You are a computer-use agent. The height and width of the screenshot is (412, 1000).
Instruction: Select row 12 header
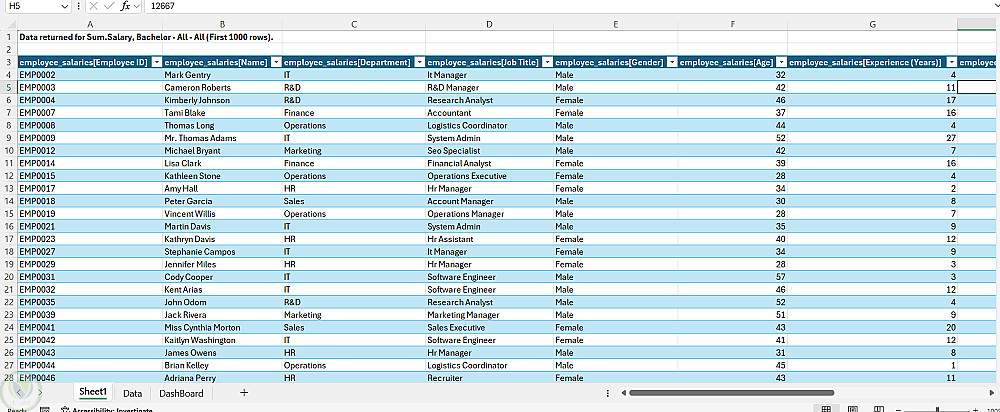click(x=9, y=176)
